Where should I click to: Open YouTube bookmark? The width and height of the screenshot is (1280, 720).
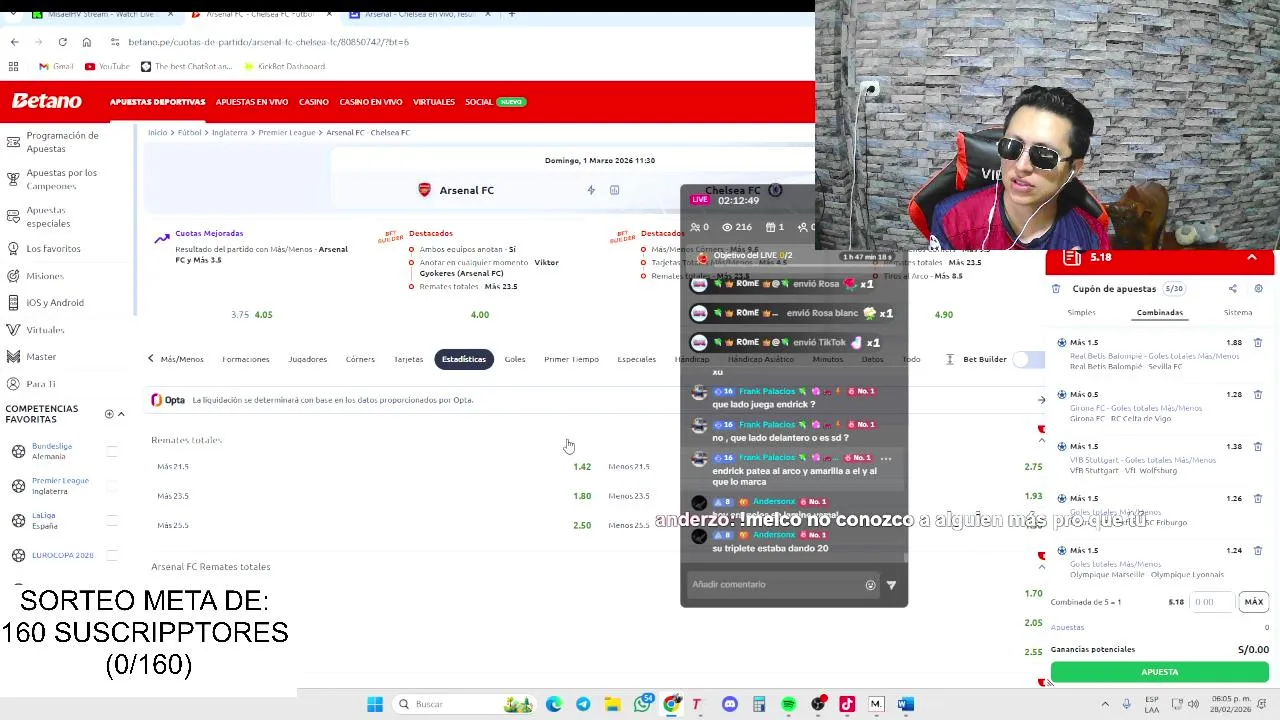point(107,66)
